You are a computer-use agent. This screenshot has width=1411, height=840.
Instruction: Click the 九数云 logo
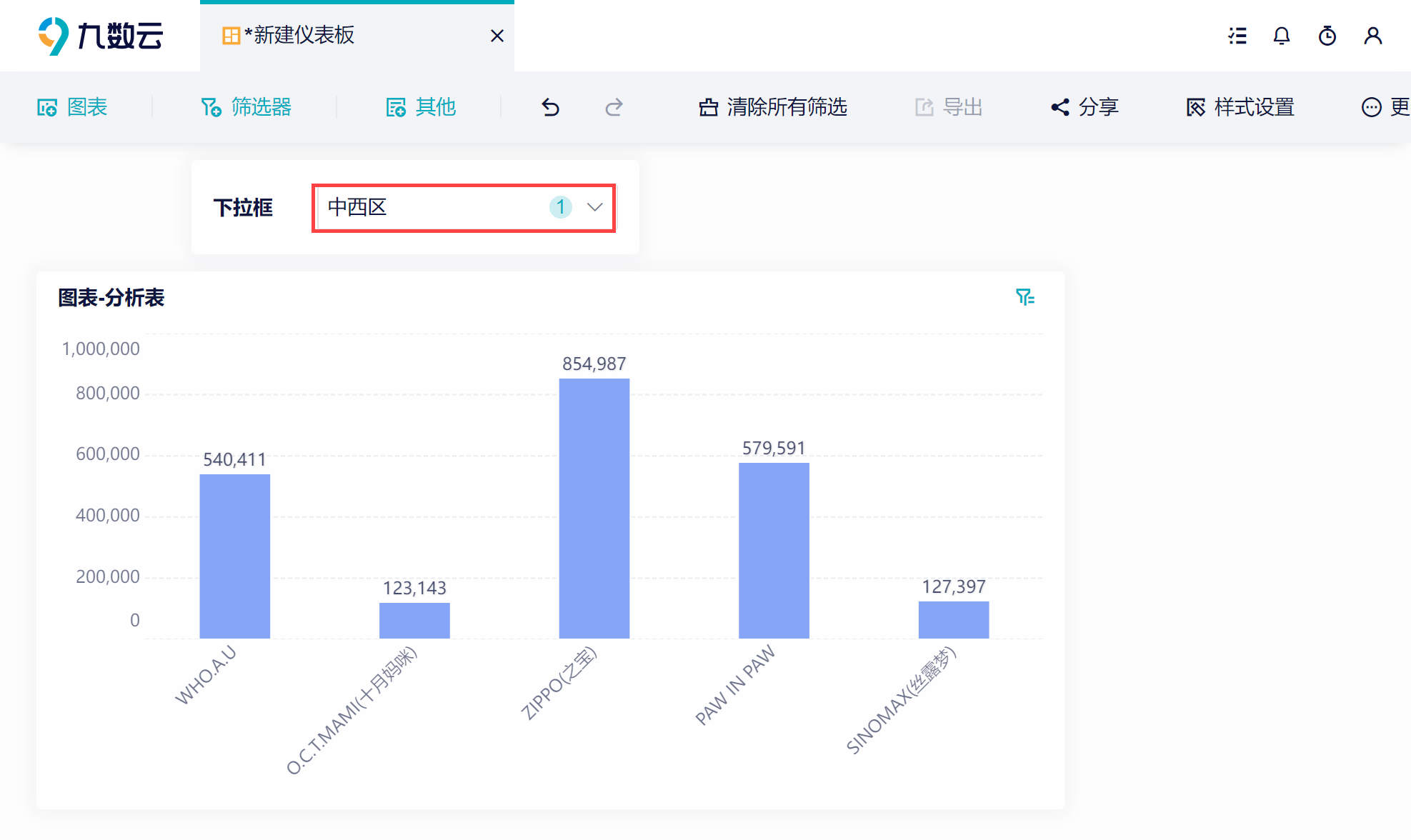(101, 36)
